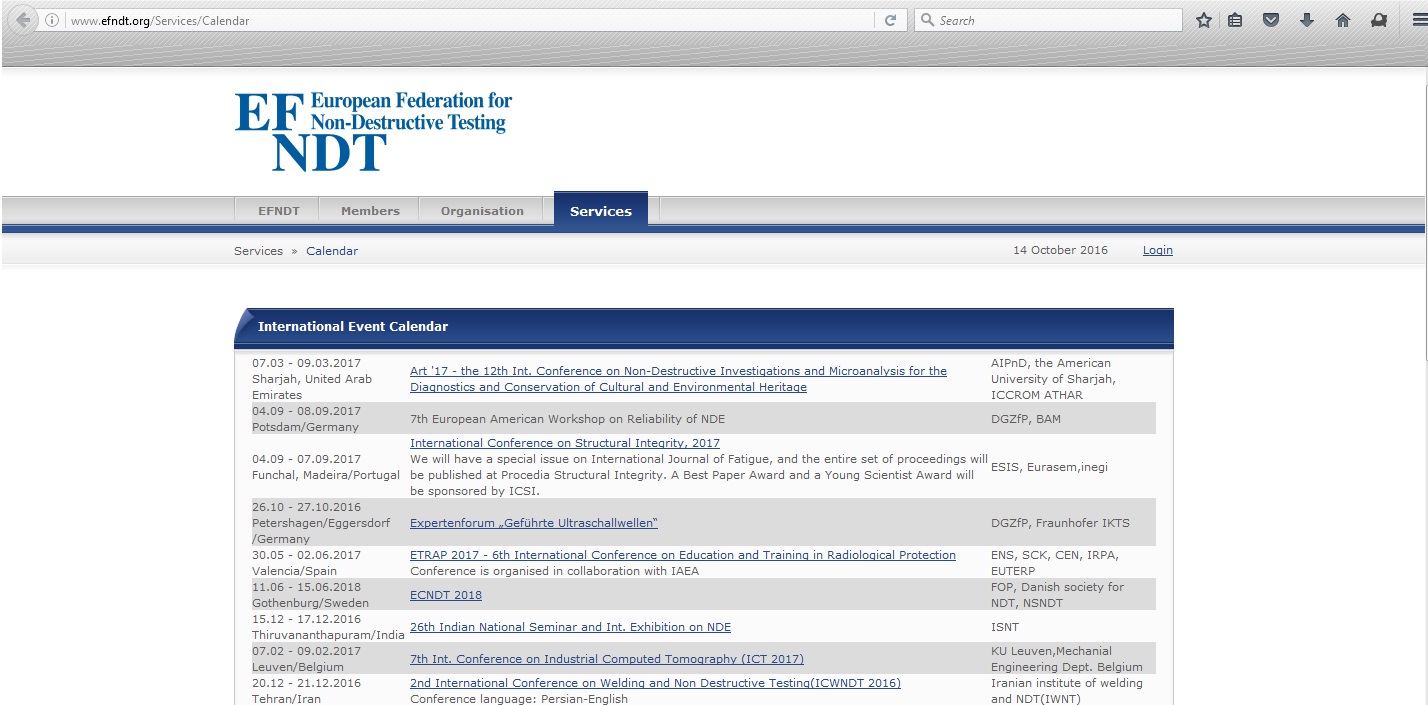This screenshot has width=1428, height=705.
Task: Click the Calendar breadcrumb link
Action: click(x=332, y=251)
